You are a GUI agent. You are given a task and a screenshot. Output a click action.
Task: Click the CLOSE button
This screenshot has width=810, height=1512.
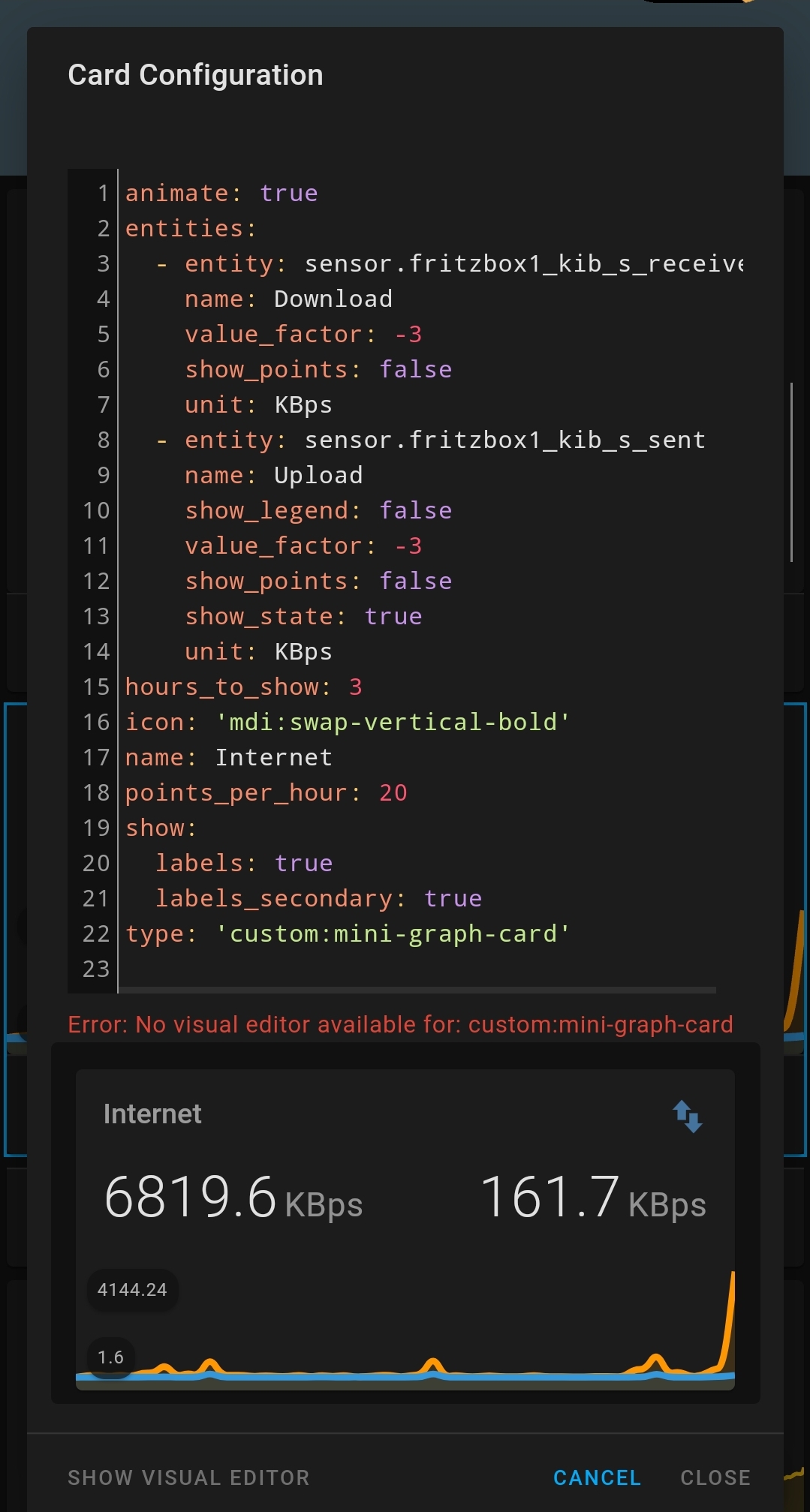[x=715, y=1477]
